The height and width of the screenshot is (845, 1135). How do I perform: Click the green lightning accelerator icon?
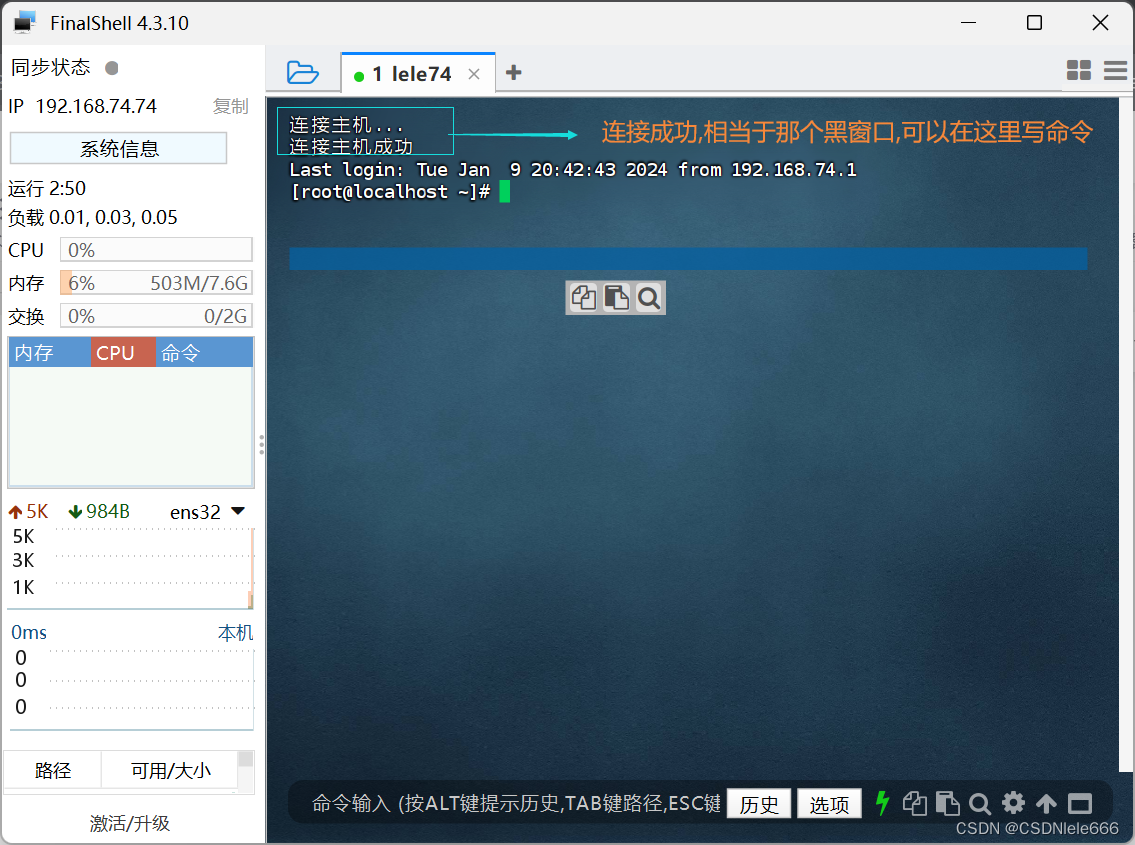pyautogui.click(x=882, y=803)
